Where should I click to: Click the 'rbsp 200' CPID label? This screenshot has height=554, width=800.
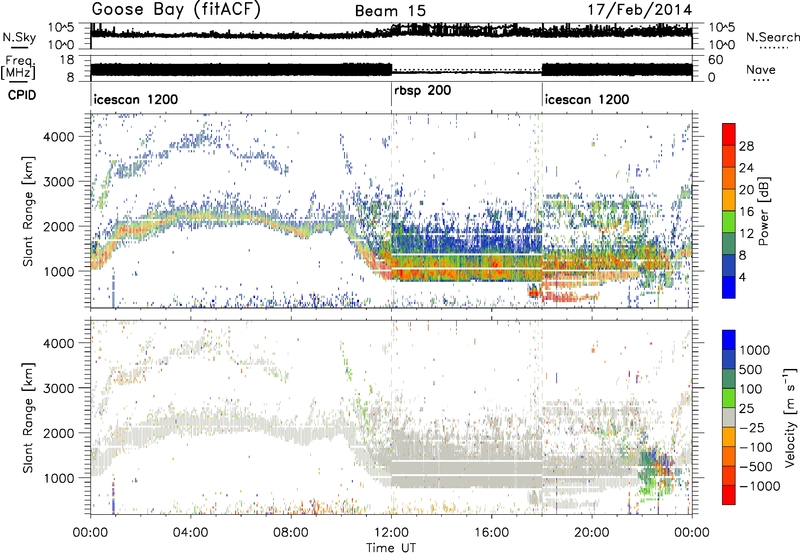[422, 91]
